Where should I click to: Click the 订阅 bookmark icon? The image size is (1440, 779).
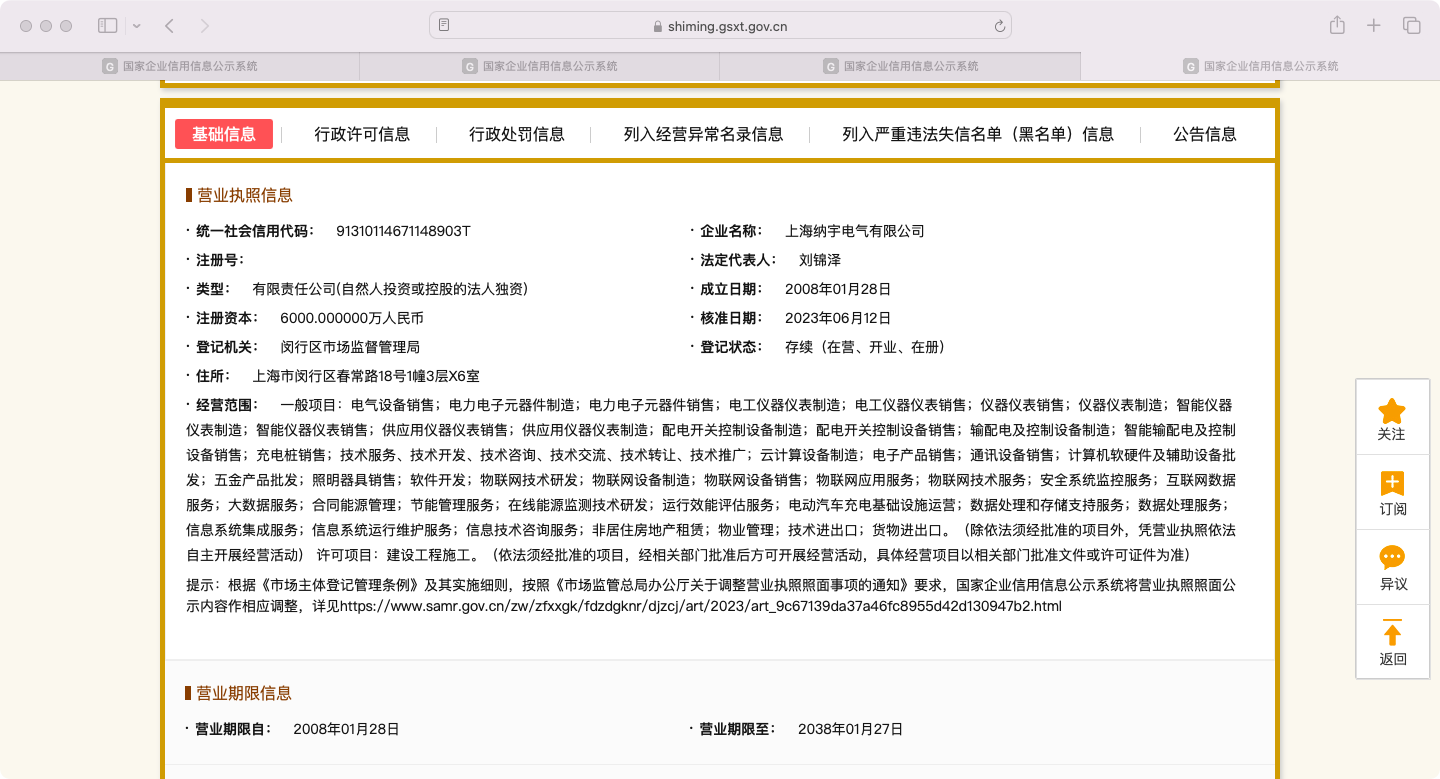coord(1392,484)
